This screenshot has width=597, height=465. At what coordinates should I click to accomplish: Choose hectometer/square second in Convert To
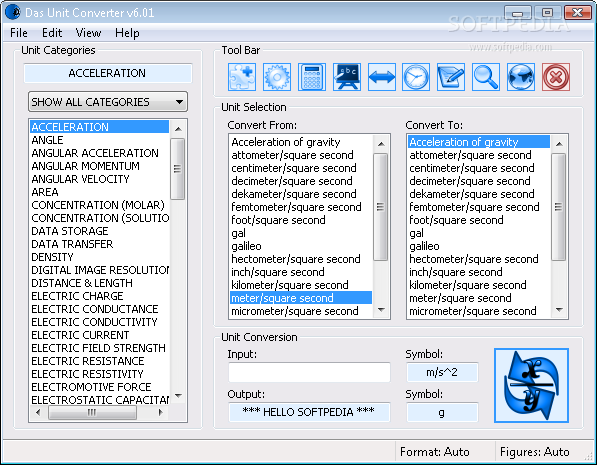tap(479, 259)
